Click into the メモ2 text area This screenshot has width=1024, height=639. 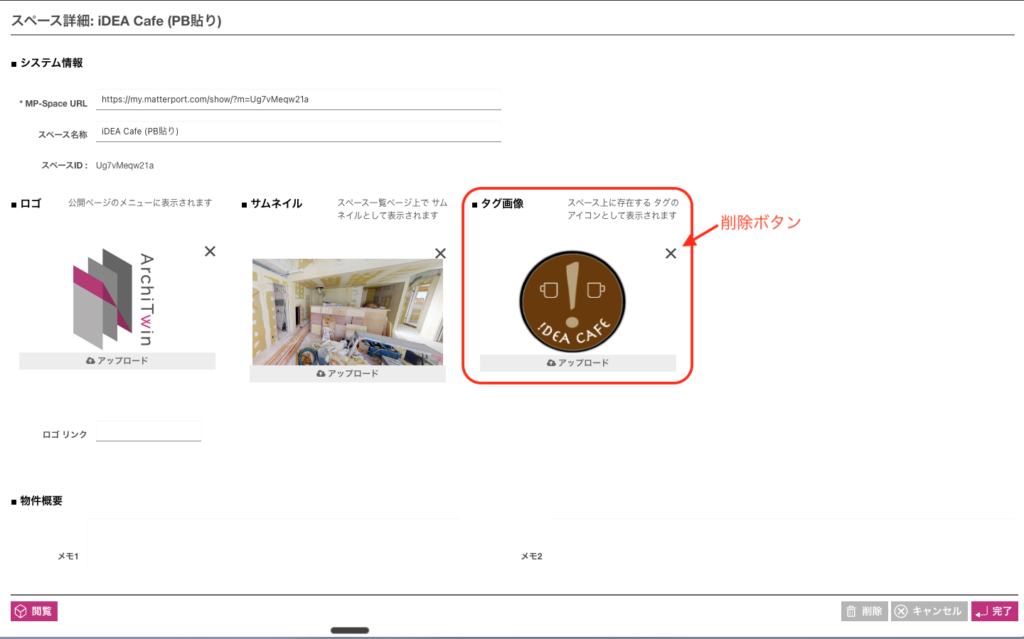pos(780,553)
